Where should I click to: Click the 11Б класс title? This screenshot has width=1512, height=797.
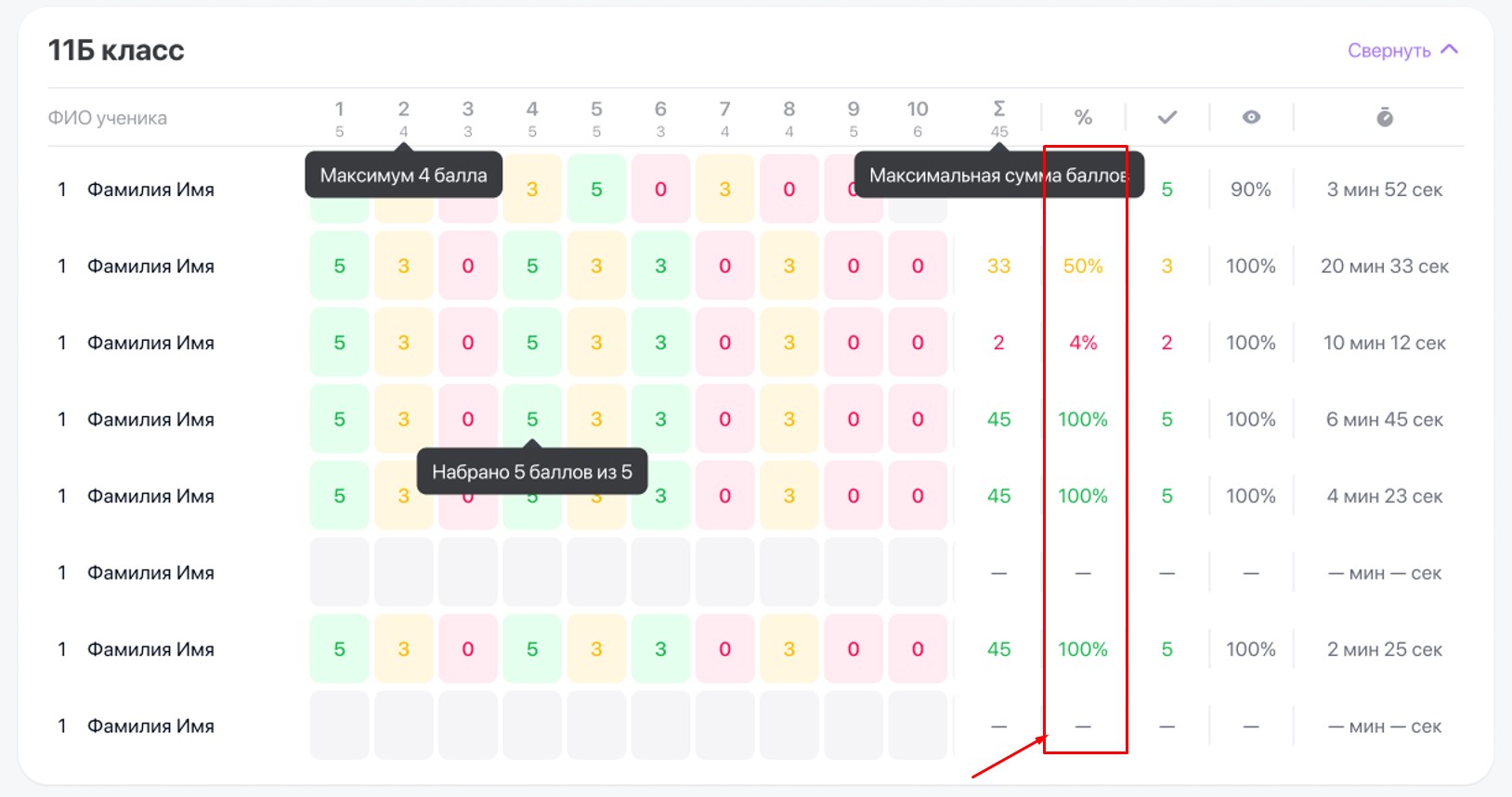click(116, 50)
